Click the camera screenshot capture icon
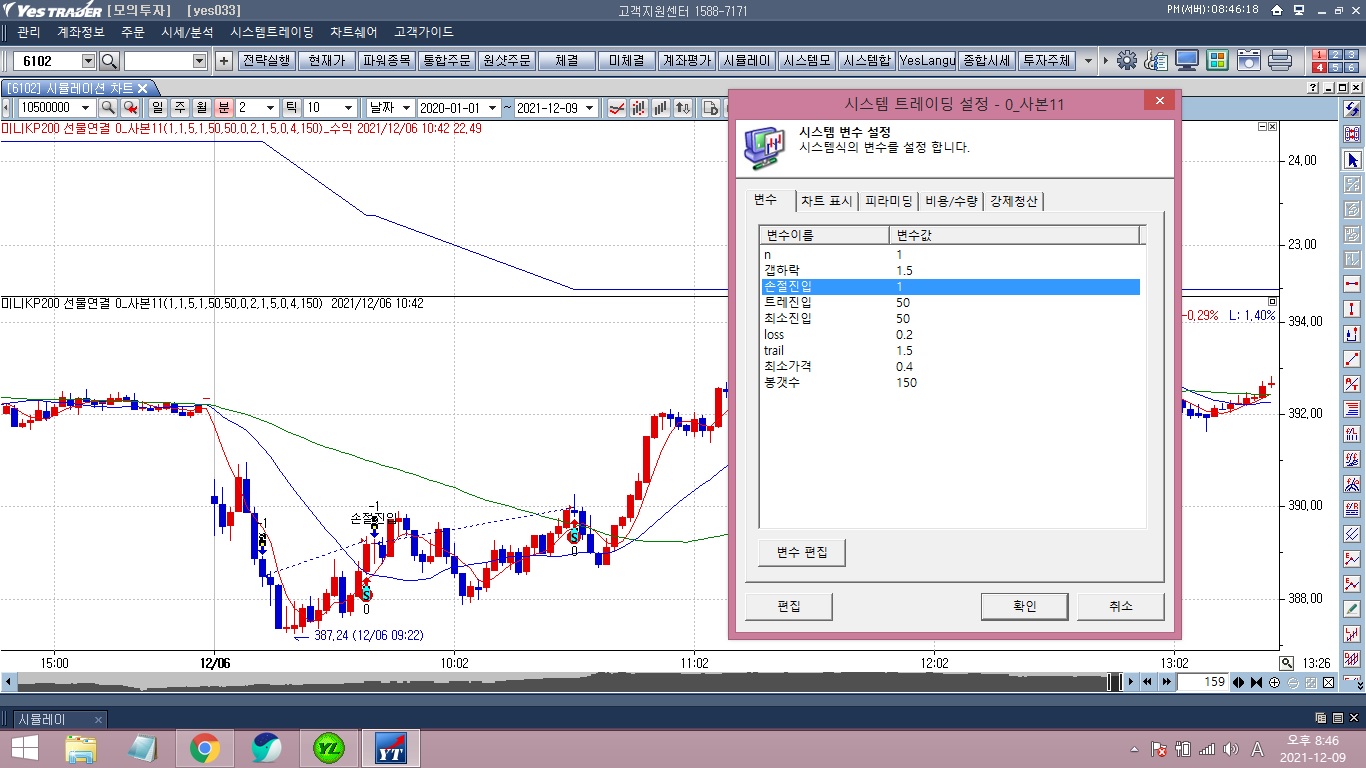 (1248, 61)
